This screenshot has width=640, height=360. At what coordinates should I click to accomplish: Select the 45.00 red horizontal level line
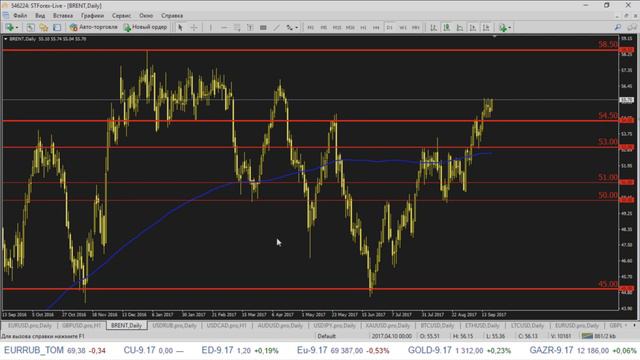click(310, 289)
